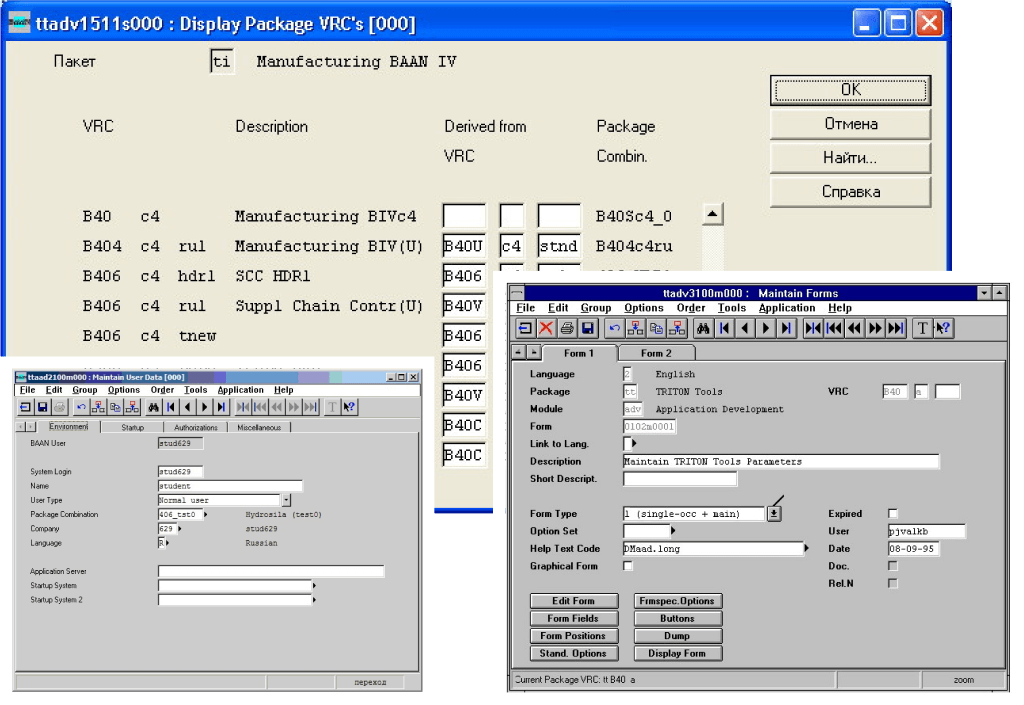
Task: Go to previous record in Maintain Forms toolbar
Action: 745,328
